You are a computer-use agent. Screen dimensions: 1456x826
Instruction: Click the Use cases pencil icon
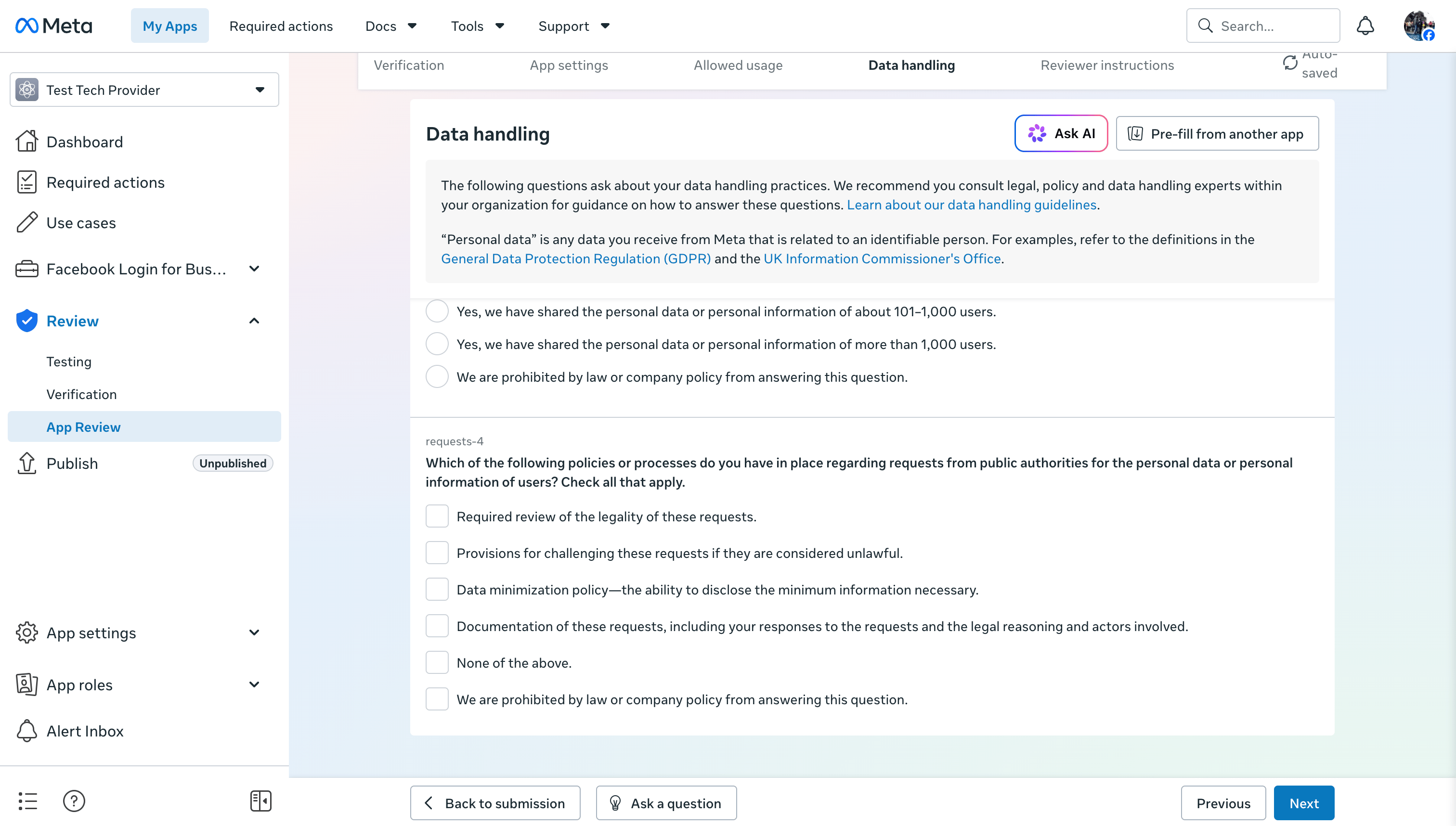pos(26,222)
